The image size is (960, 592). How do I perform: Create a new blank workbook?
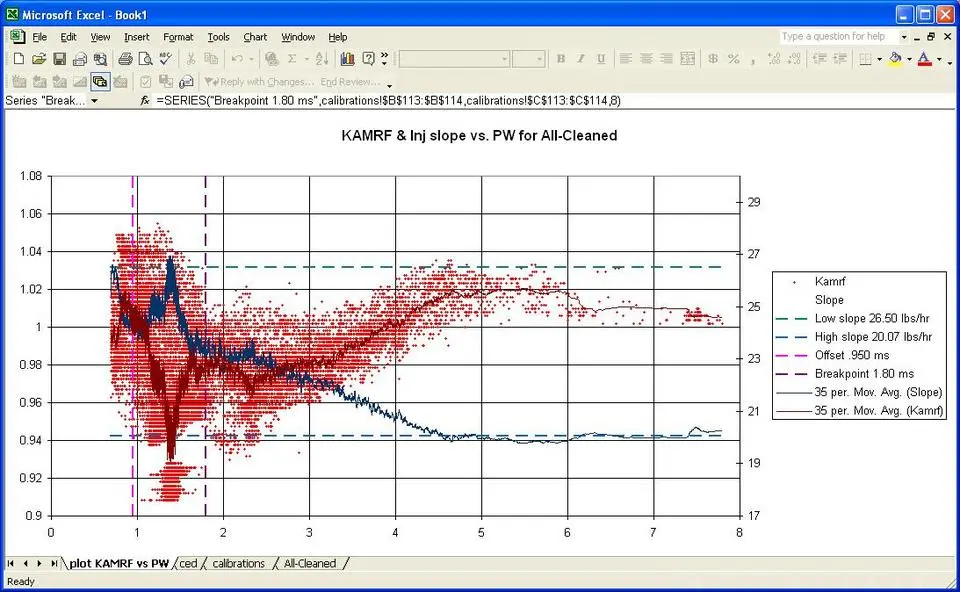[19, 59]
